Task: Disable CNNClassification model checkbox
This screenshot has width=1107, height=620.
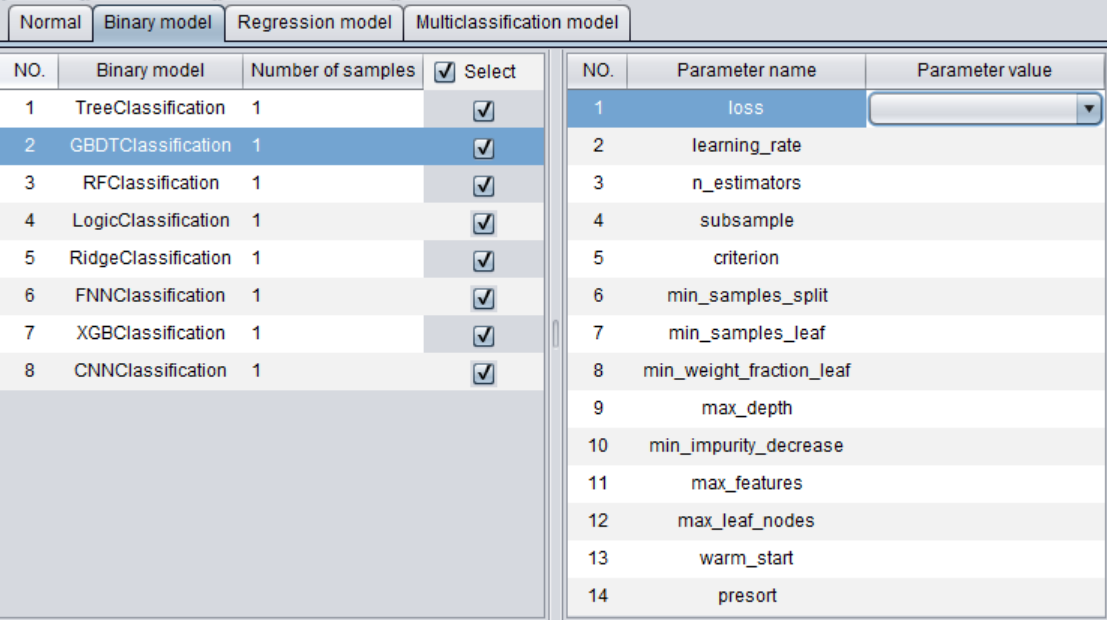Action: tap(483, 374)
